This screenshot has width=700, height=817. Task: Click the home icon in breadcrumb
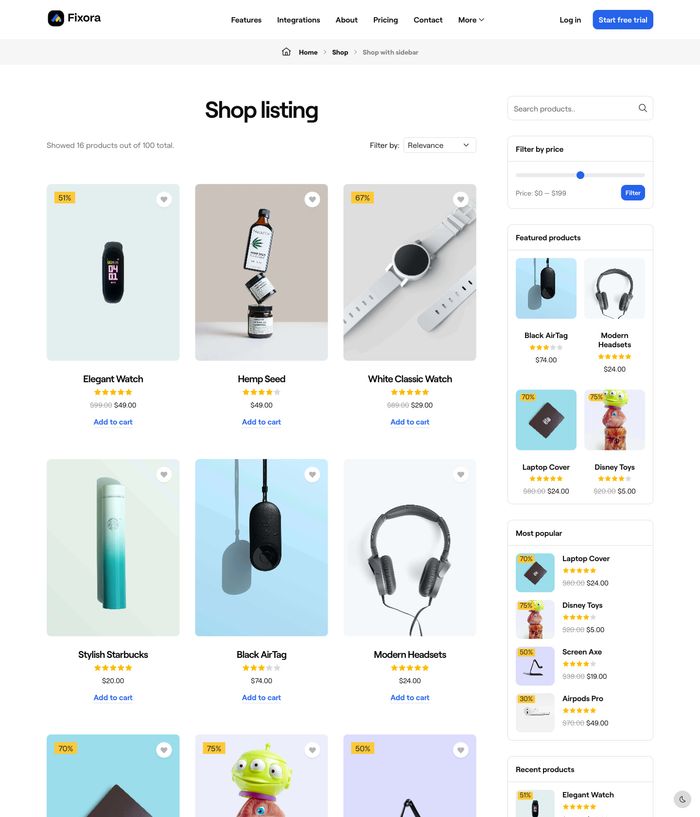tap(286, 52)
